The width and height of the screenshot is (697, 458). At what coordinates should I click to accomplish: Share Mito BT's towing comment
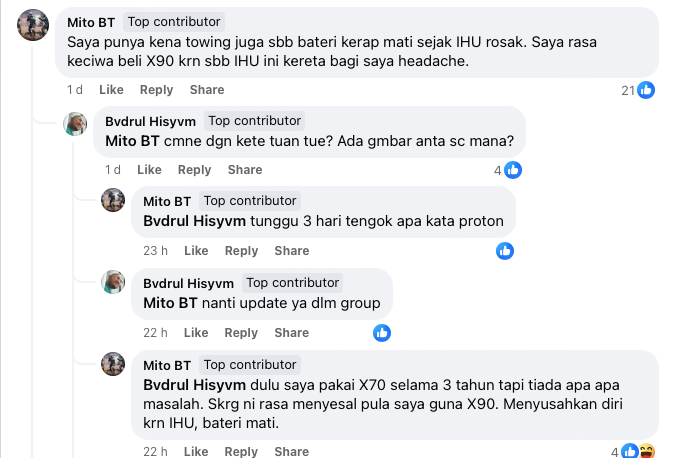207,90
